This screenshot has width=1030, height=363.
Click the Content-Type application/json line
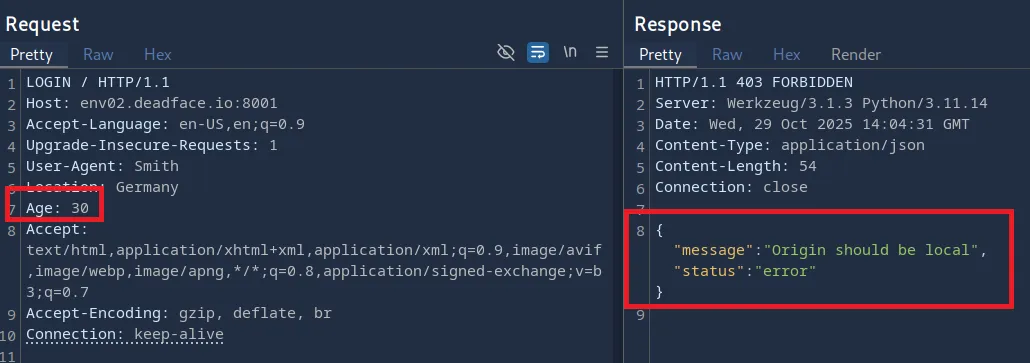(790, 145)
